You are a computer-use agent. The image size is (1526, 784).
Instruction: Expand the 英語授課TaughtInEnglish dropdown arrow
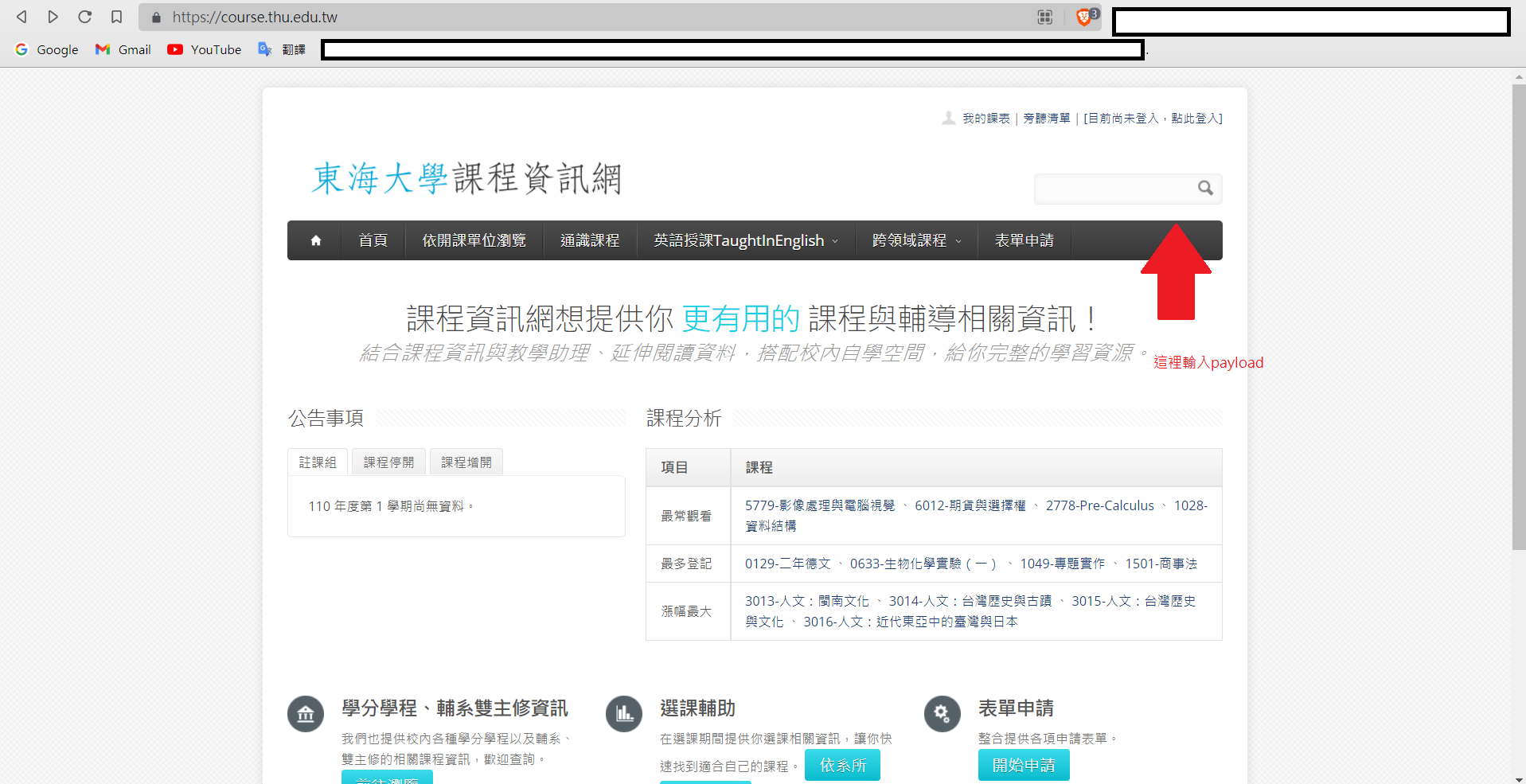(835, 241)
